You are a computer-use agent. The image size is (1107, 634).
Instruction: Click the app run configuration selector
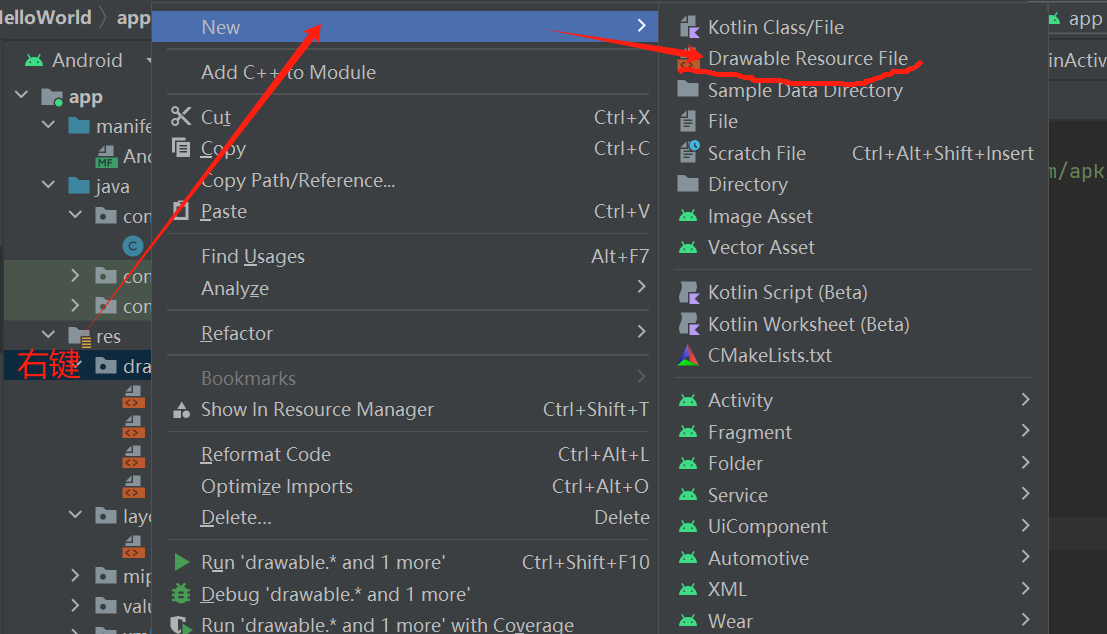point(1076,19)
